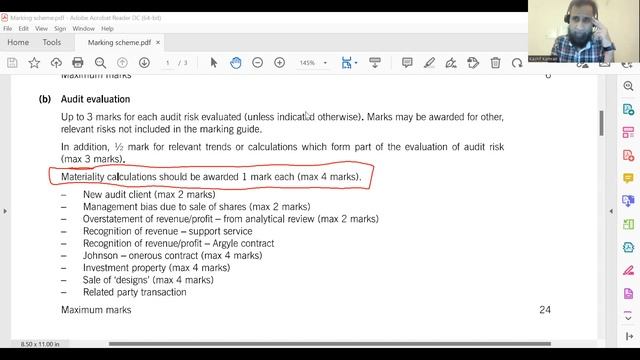The width and height of the screenshot is (640, 360).
Task: Open Export PDF tool in right sidebar
Action: point(628,109)
